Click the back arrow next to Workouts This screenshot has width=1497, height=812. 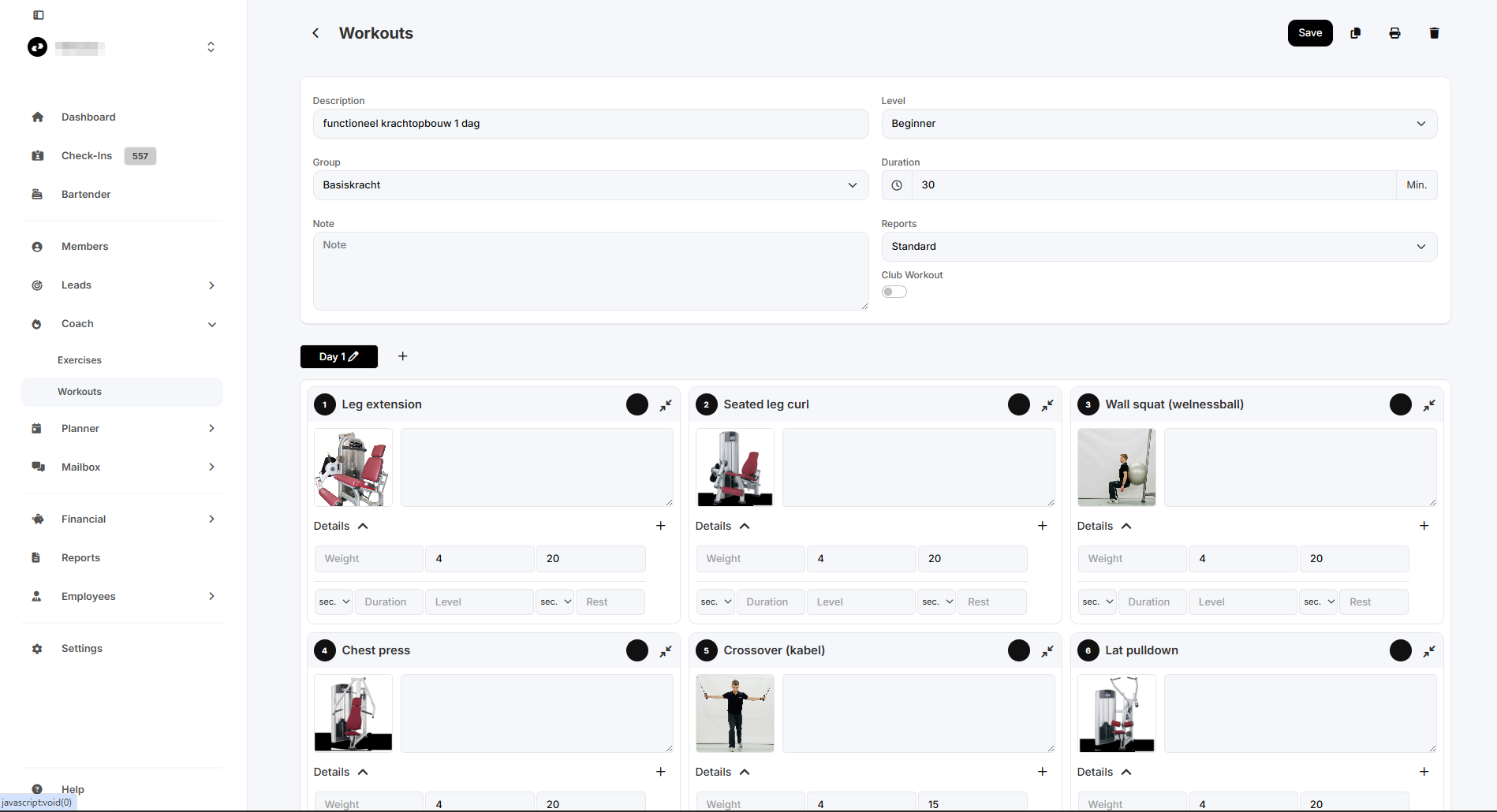(x=315, y=33)
